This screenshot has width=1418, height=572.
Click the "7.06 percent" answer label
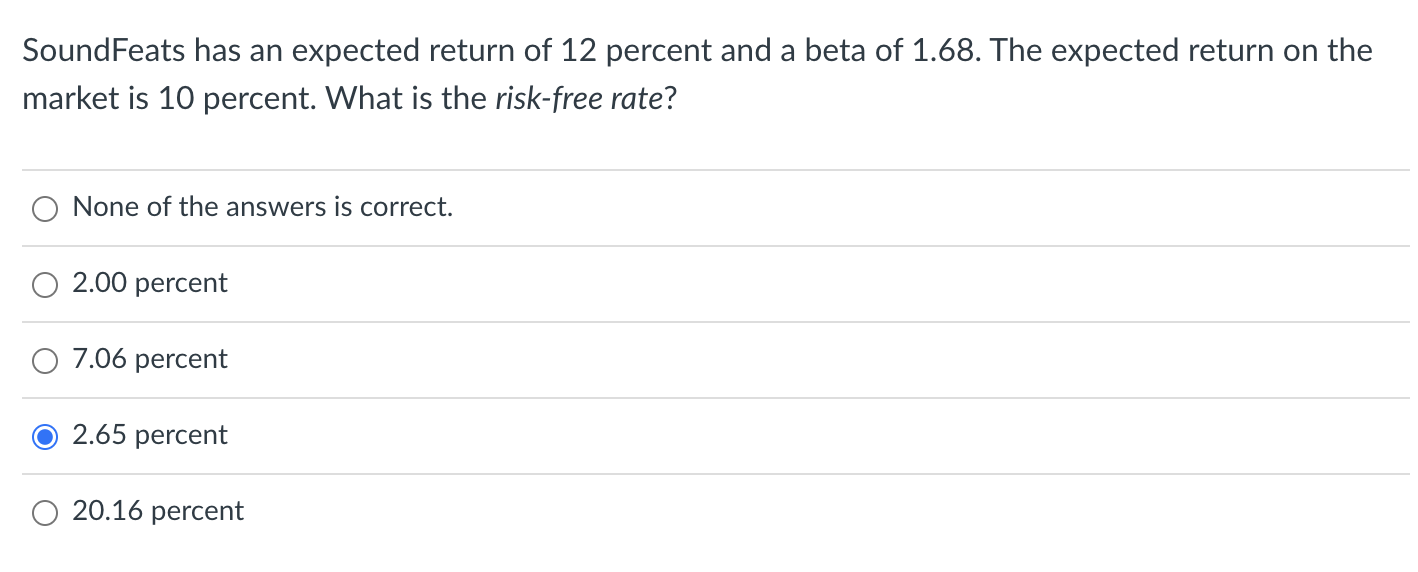point(150,359)
